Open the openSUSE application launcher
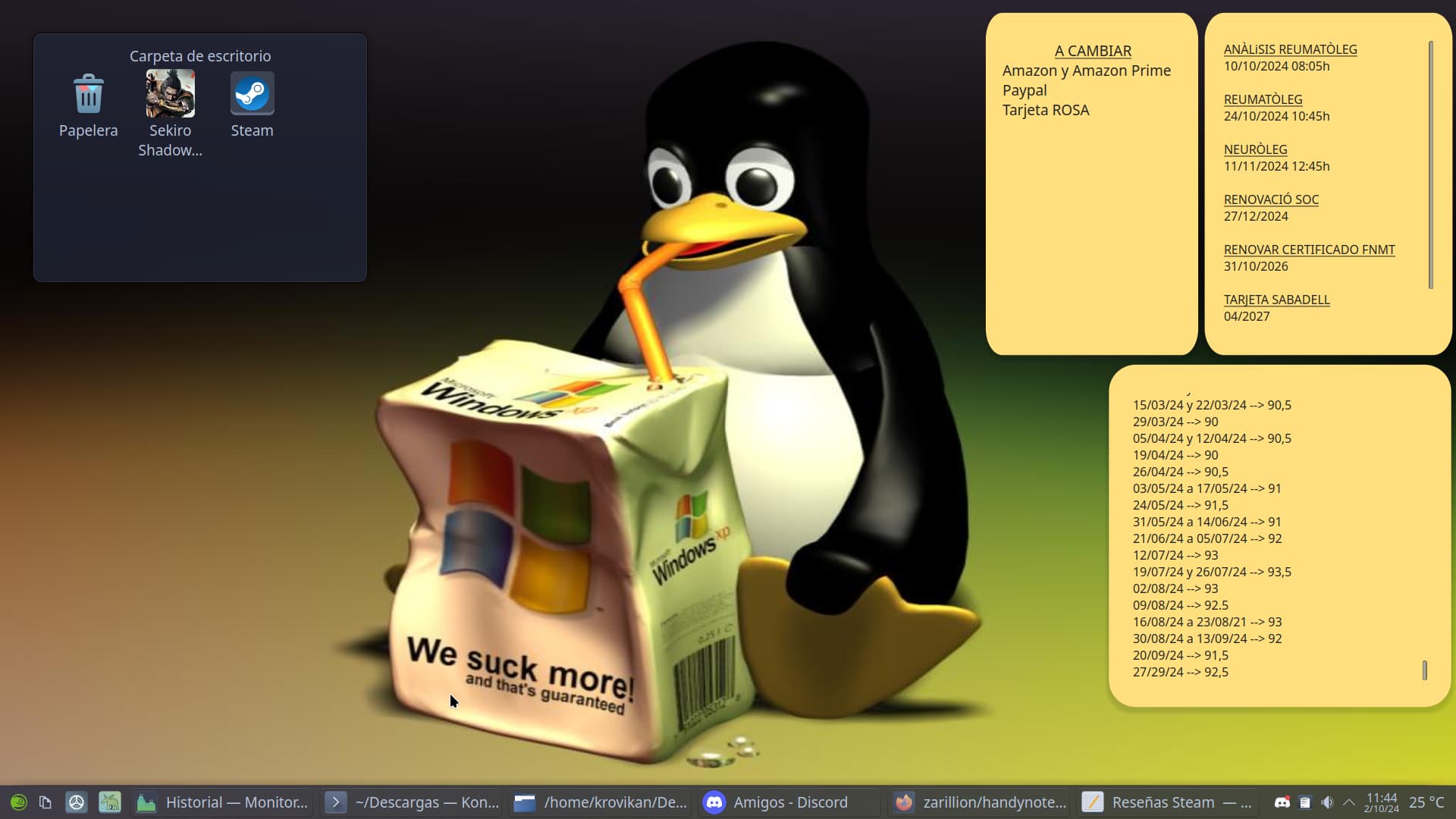The height and width of the screenshot is (819, 1456). (19, 802)
